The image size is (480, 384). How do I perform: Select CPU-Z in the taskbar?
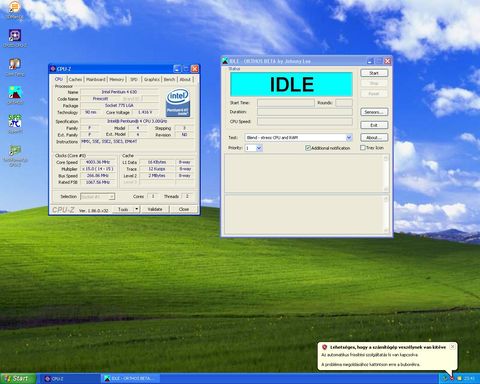[70, 379]
